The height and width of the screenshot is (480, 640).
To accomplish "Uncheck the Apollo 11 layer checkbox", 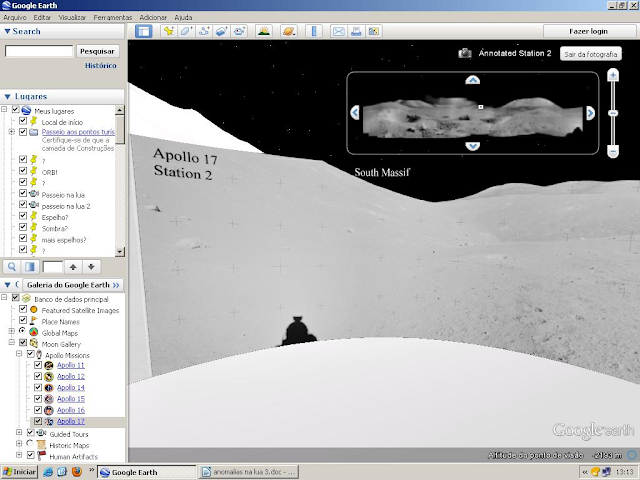I will (x=38, y=365).
